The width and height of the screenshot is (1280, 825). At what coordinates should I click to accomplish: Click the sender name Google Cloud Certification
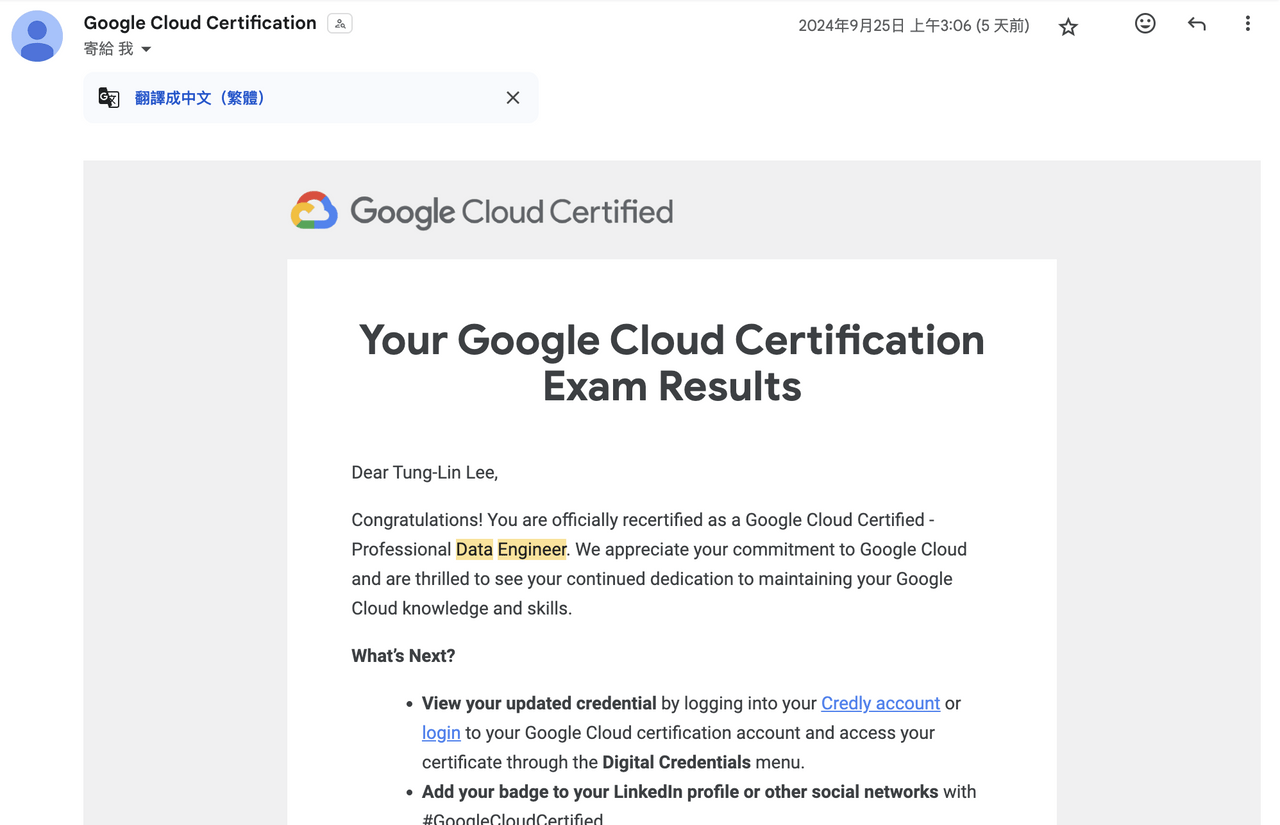pos(199,22)
